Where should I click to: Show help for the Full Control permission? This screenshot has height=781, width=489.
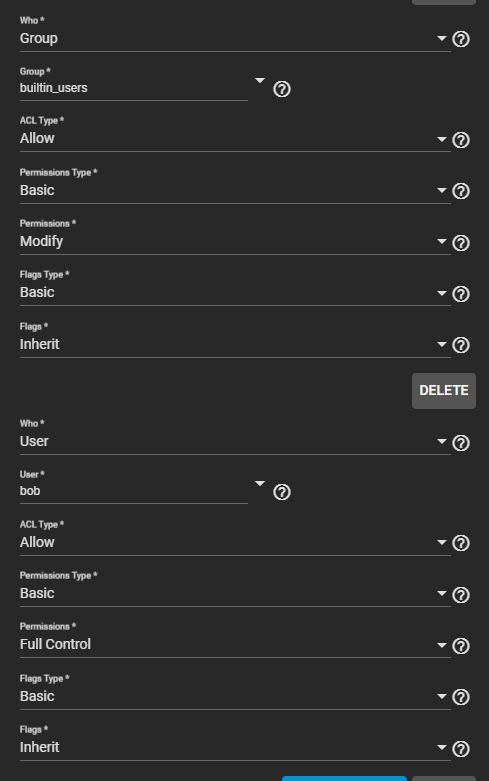[461, 646]
